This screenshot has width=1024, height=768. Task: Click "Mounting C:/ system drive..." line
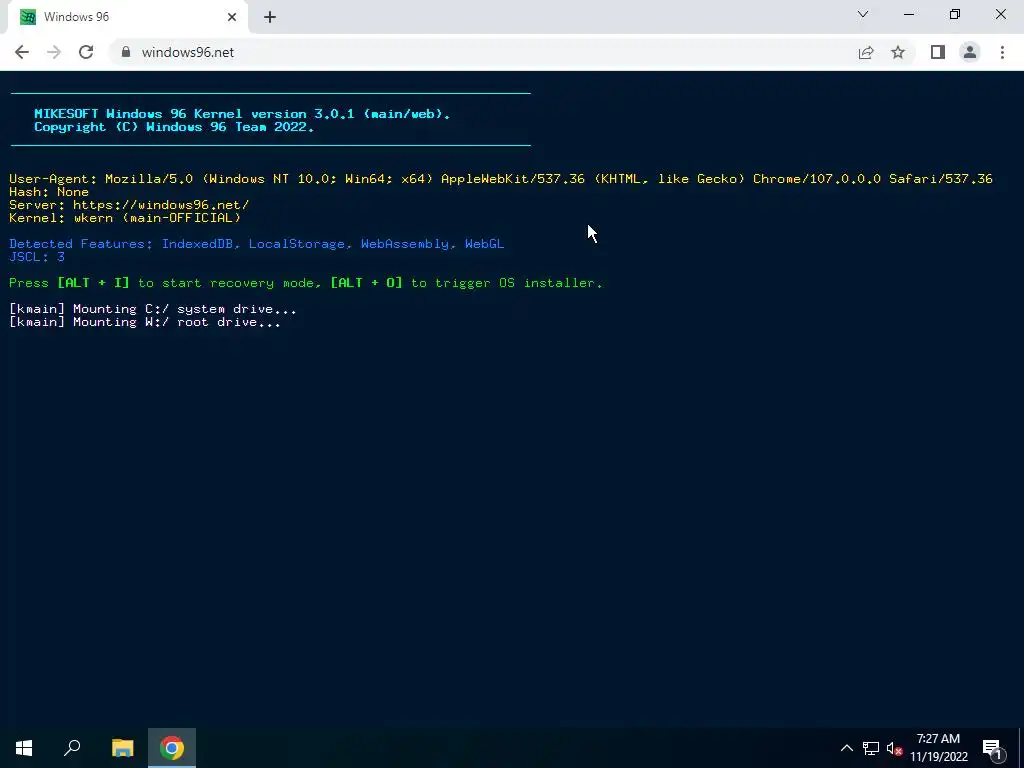[x=153, y=309]
